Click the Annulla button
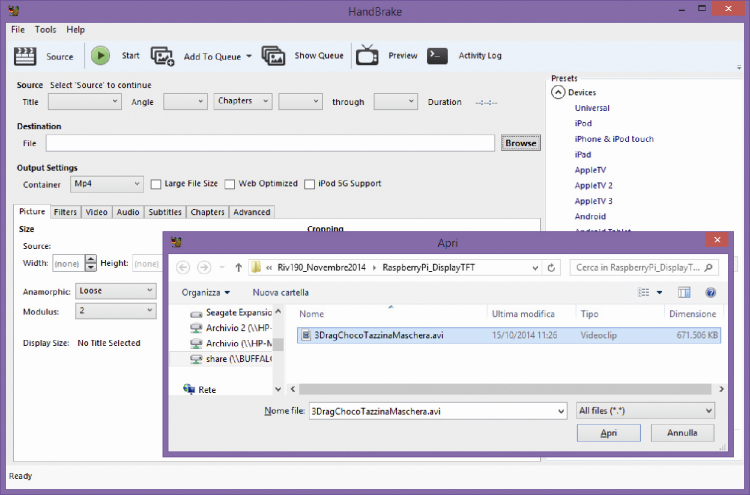Screen dimensions: 750x495 (x=683, y=433)
